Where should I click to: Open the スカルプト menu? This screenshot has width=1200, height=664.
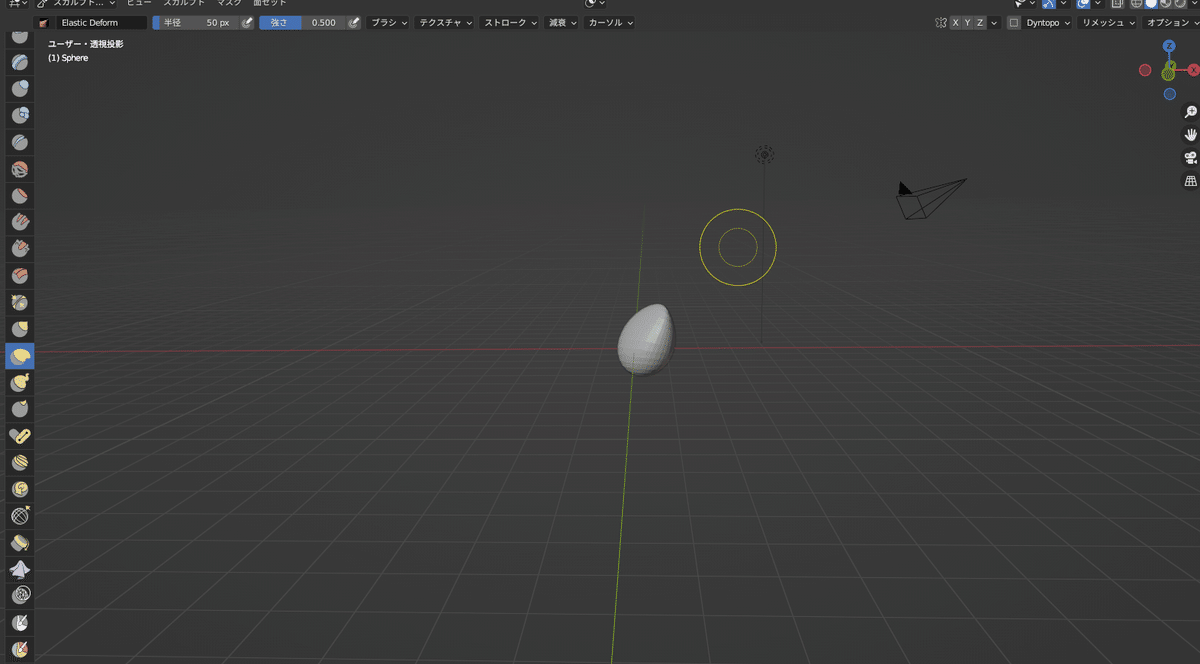pos(184,4)
